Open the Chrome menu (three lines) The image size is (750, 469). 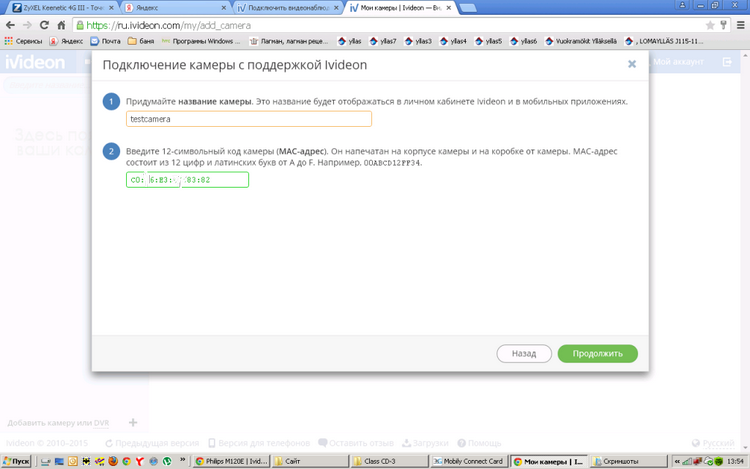(740, 25)
